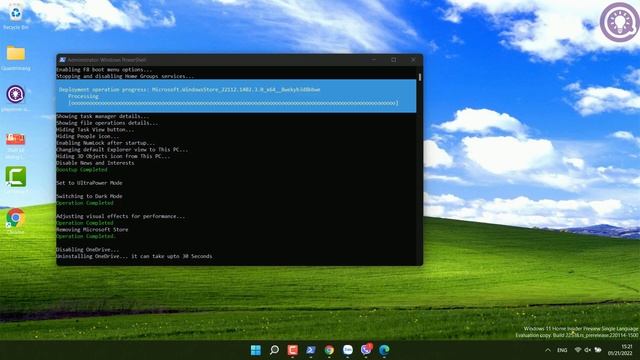Open taskbar Search
The height and width of the screenshot is (360, 640).
click(x=274, y=350)
